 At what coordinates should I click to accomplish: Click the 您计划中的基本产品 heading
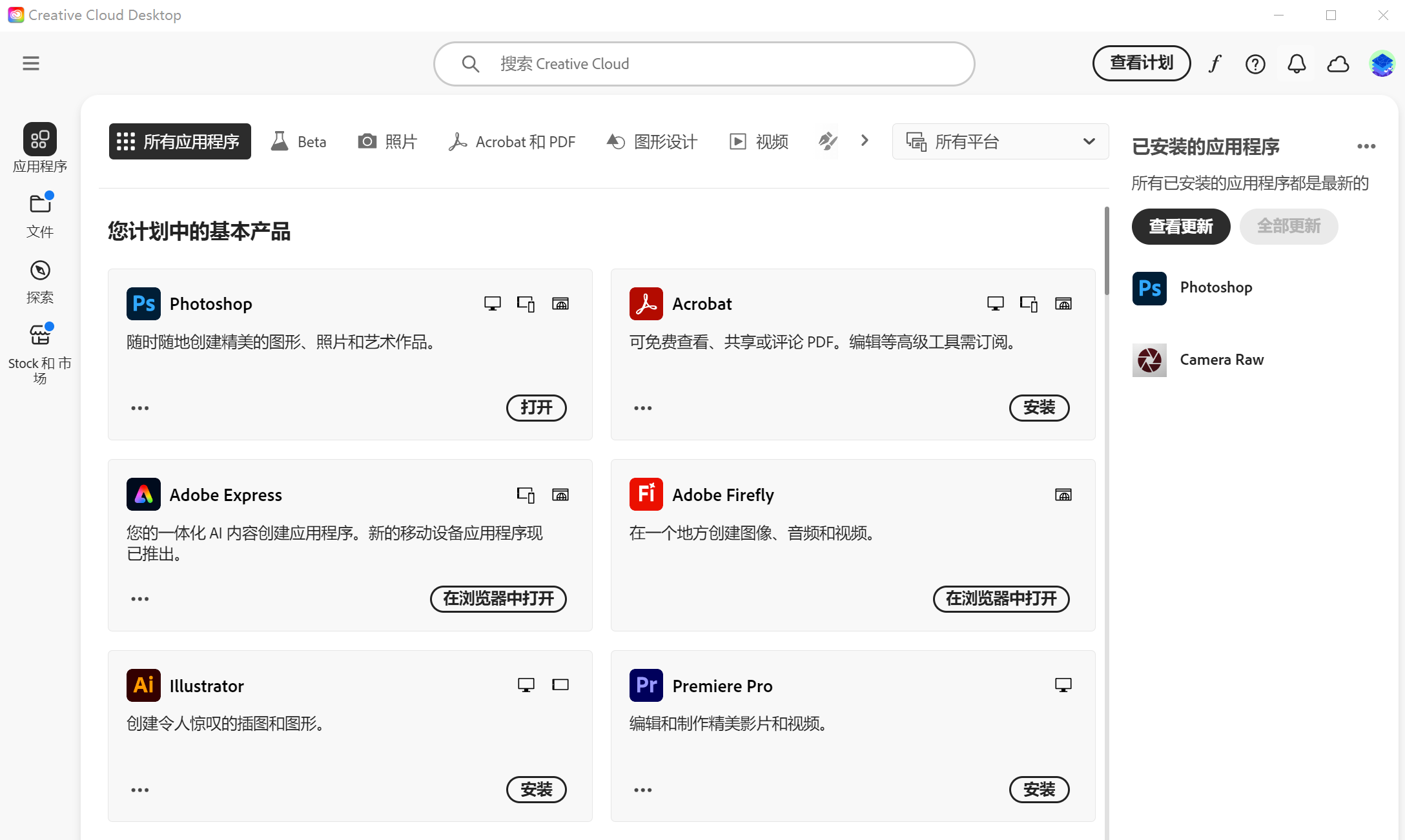[199, 231]
